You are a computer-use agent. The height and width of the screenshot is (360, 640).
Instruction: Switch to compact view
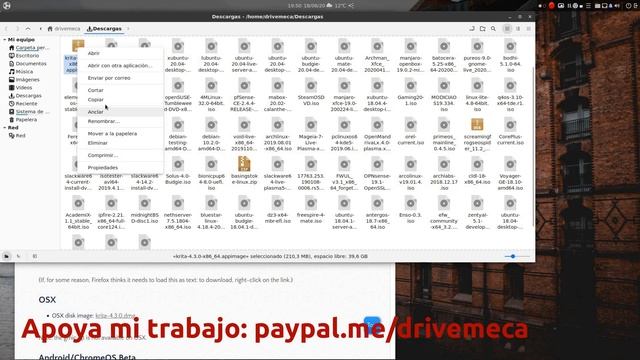click(529, 29)
